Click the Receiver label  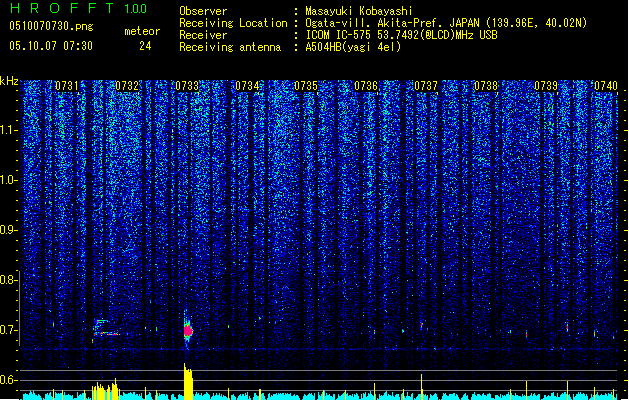(x=203, y=35)
